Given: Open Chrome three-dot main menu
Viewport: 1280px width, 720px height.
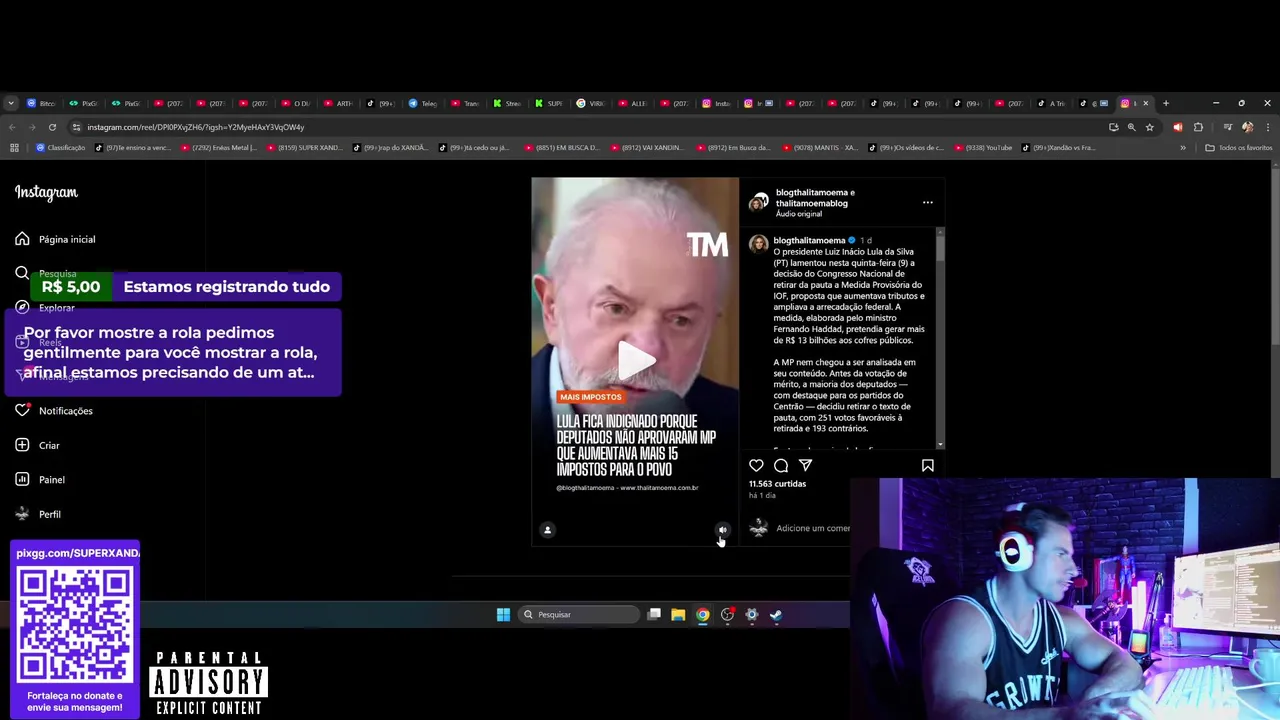Looking at the screenshot, I should (x=1267, y=127).
